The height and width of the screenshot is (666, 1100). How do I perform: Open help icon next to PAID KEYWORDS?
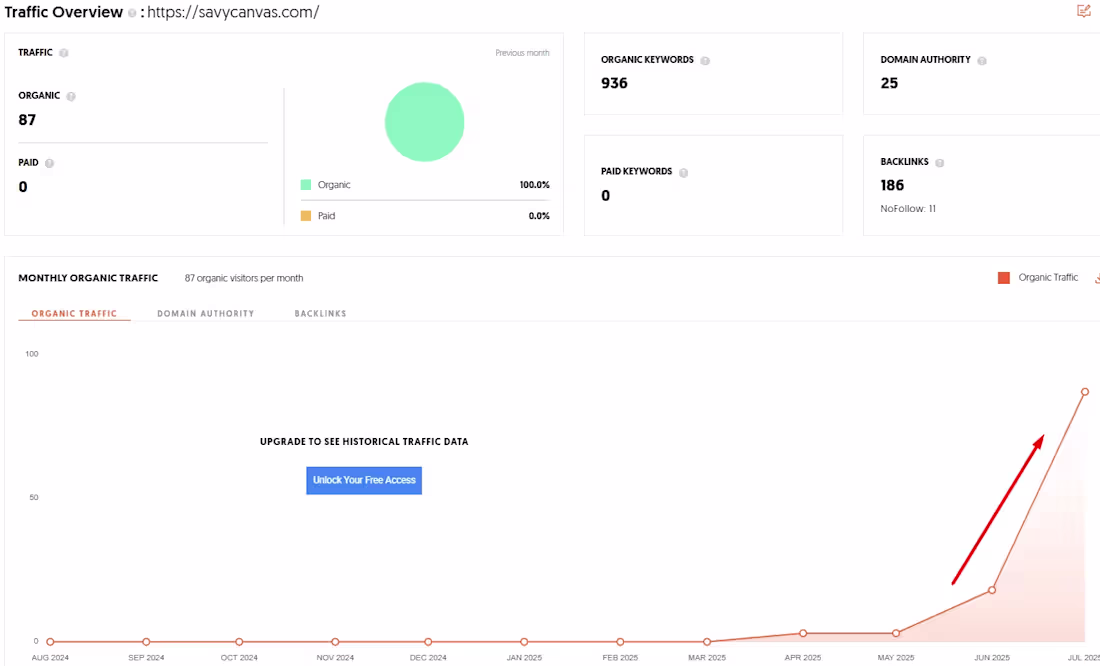click(x=683, y=172)
